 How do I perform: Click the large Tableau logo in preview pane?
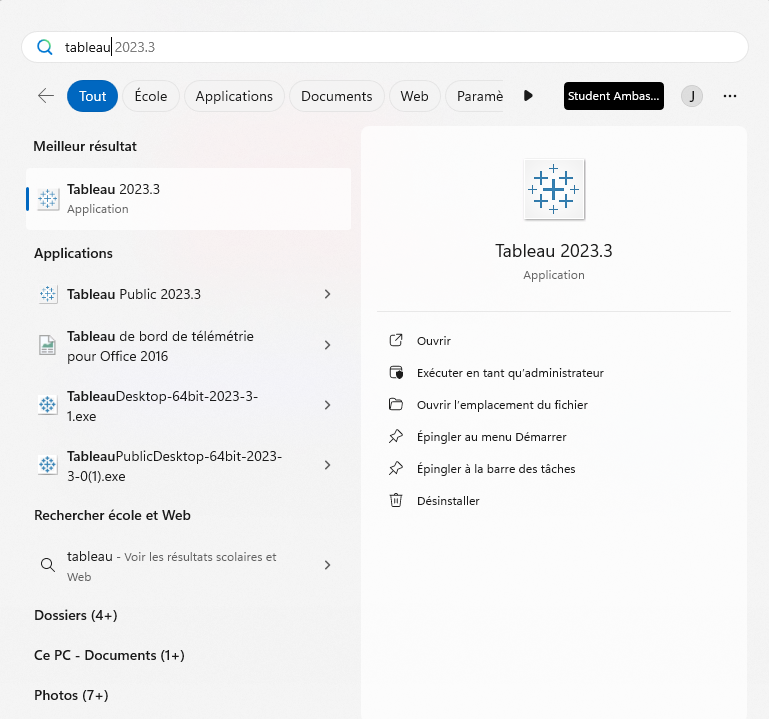tap(554, 189)
